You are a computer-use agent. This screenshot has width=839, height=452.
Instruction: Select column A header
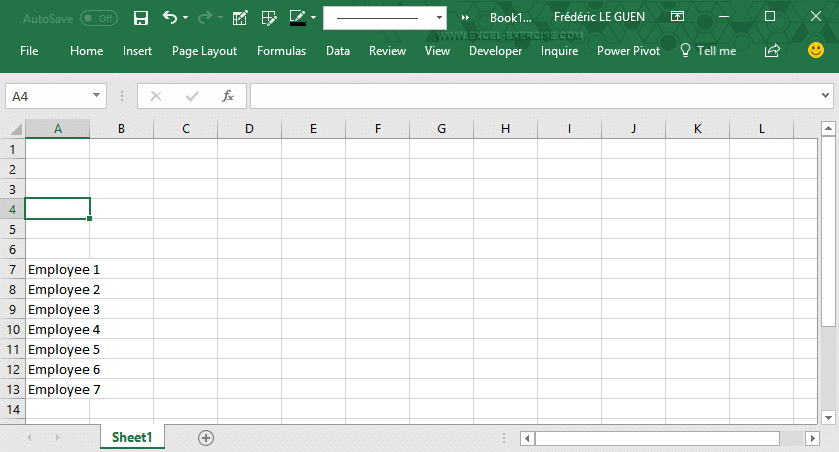[57, 129]
